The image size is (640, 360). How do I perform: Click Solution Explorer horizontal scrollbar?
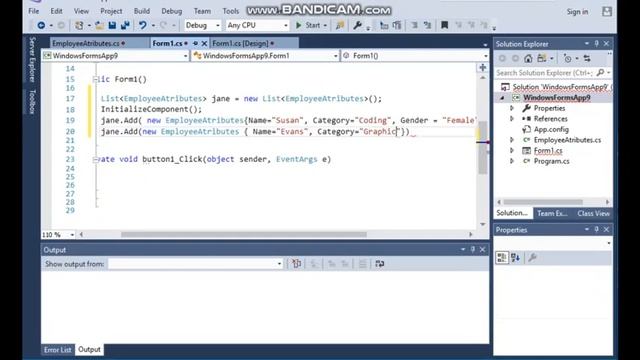click(x=543, y=202)
